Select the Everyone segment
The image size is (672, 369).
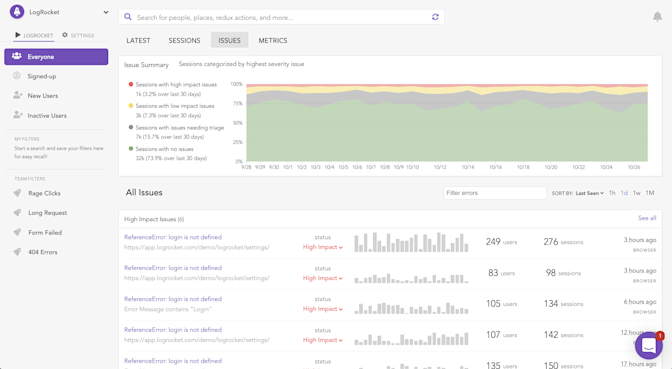(x=56, y=57)
